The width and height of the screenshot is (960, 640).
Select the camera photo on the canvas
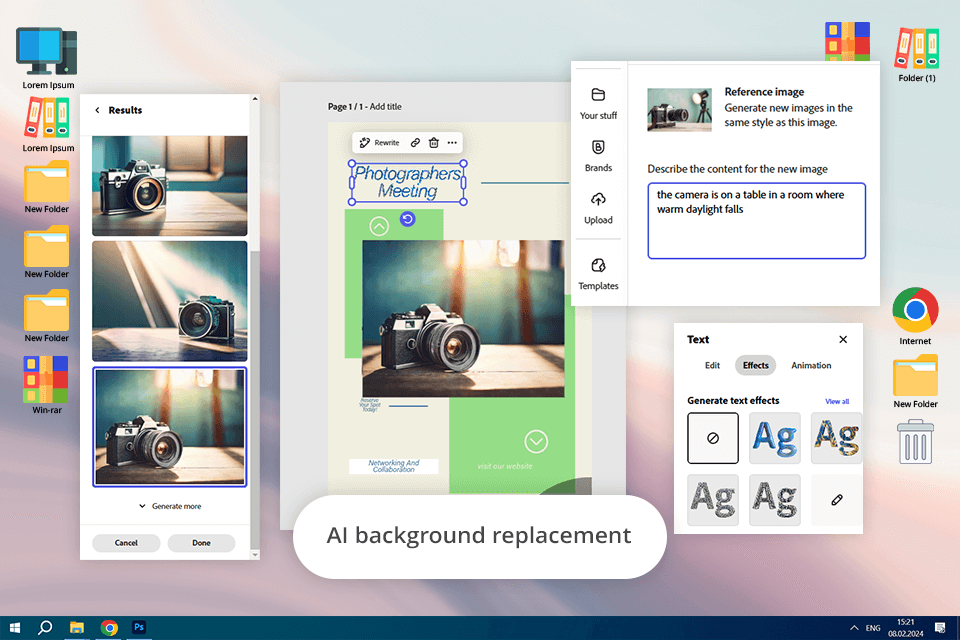tap(463, 318)
